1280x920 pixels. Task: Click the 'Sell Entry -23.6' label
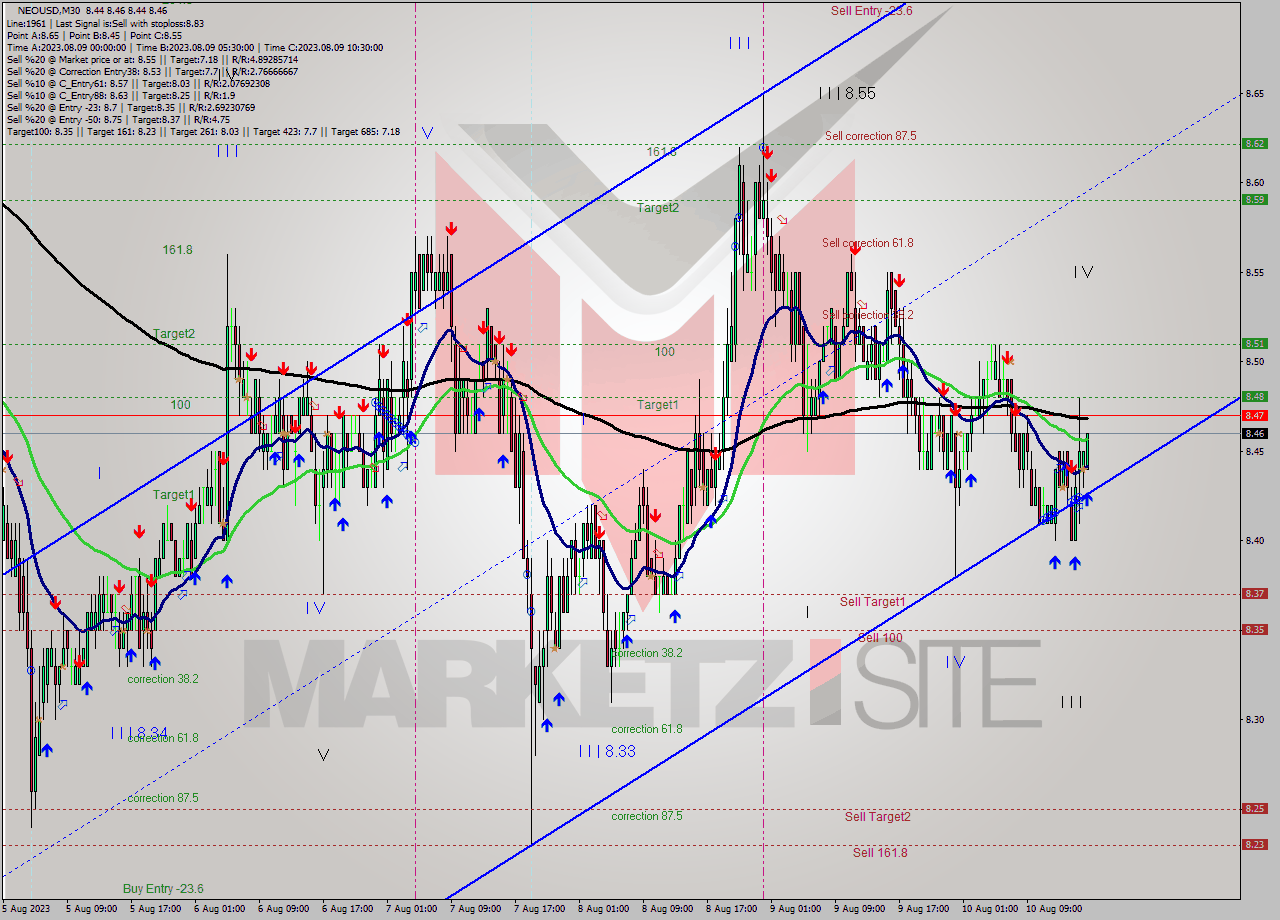click(x=872, y=11)
